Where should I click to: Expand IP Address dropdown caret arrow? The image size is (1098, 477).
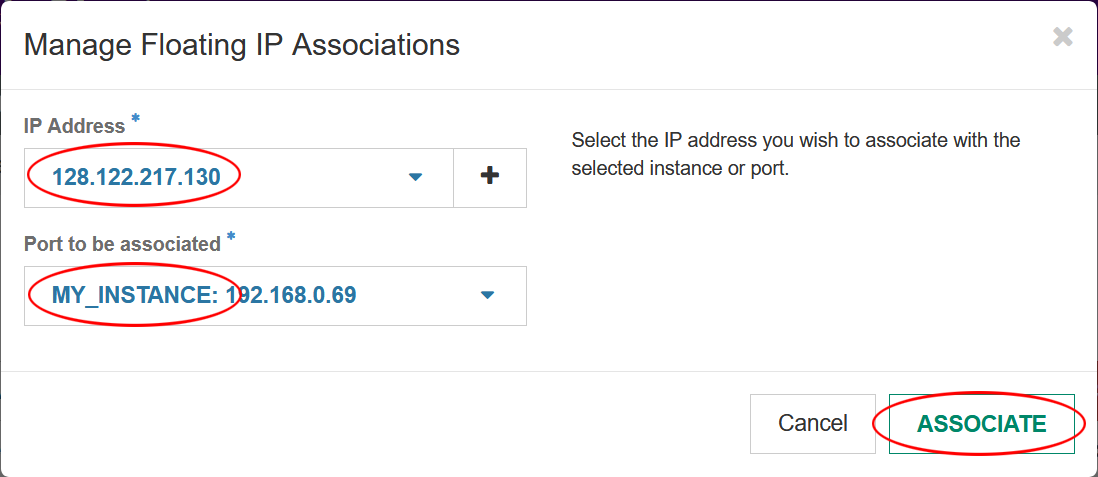pos(416,177)
